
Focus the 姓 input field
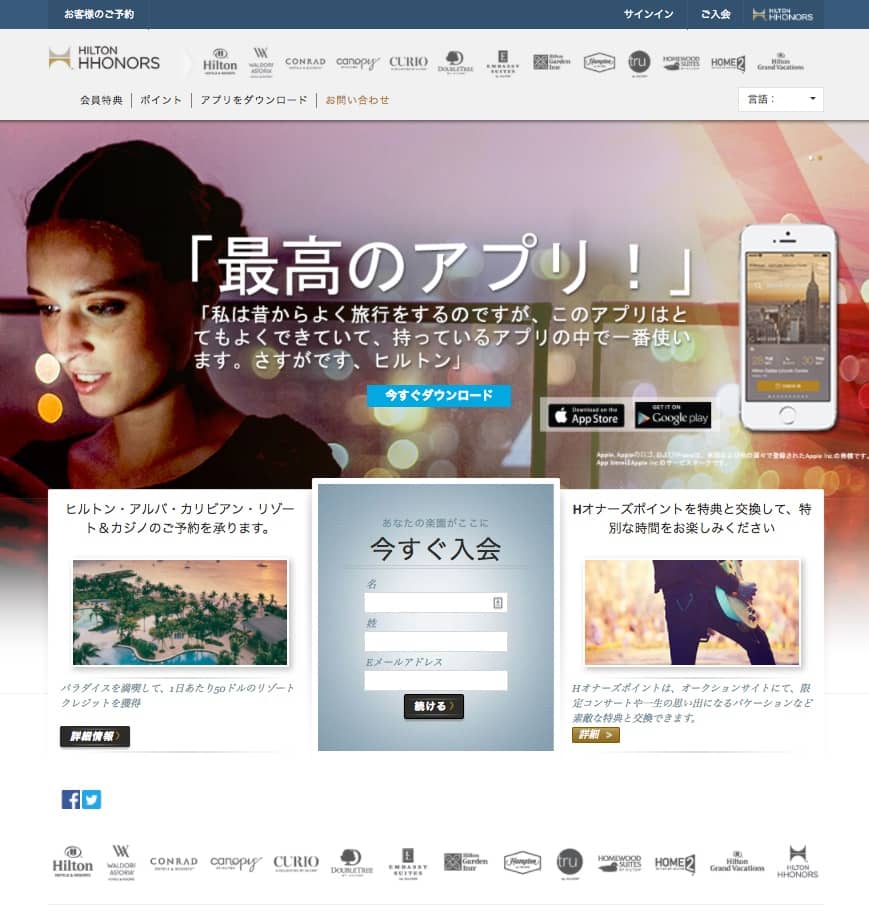[x=436, y=642]
